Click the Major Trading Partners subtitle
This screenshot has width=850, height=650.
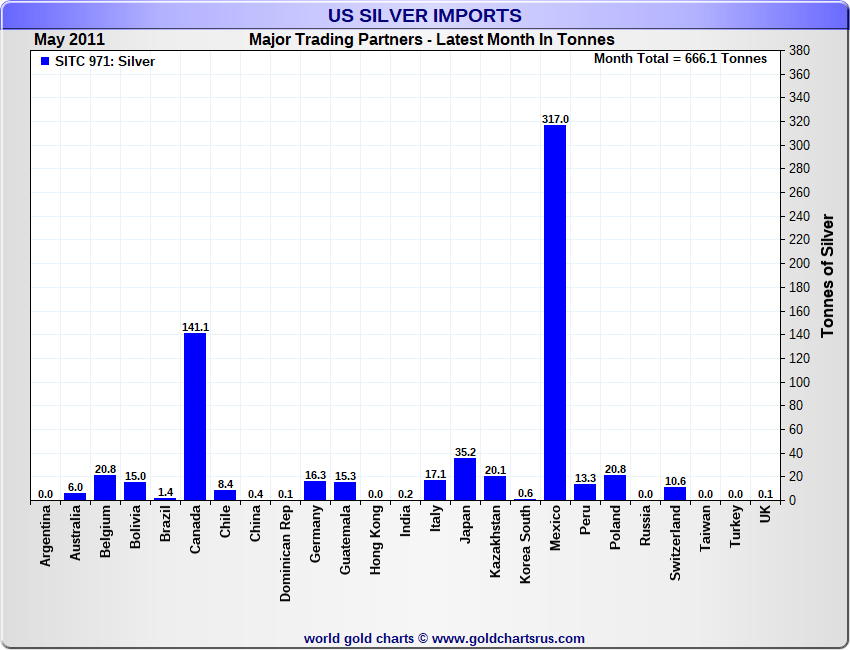tap(432, 40)
